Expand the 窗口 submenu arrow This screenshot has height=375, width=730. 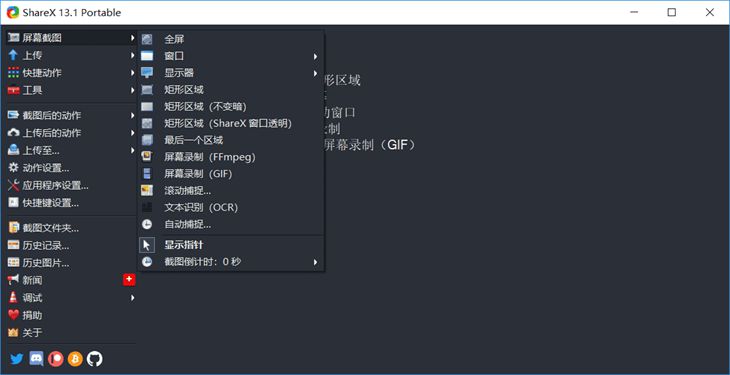coord(315,56)
